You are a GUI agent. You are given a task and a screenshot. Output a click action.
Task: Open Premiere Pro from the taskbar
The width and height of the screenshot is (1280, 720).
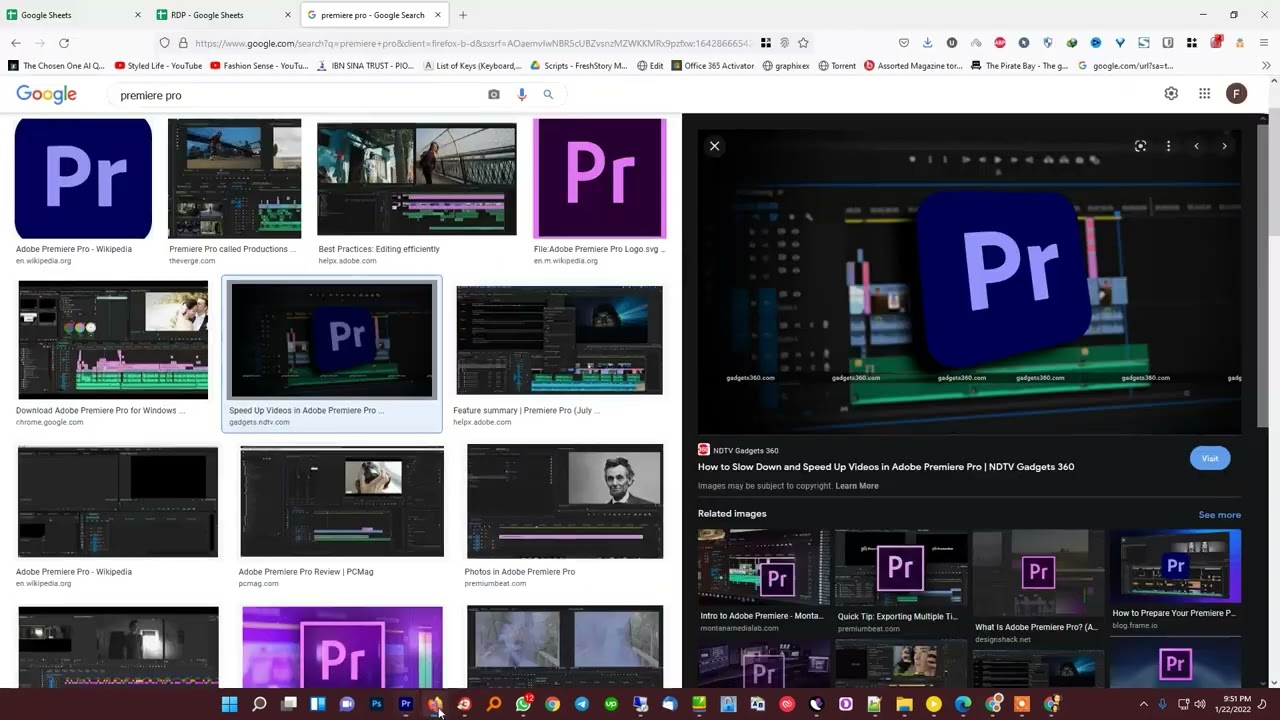[x=406, y=704]
